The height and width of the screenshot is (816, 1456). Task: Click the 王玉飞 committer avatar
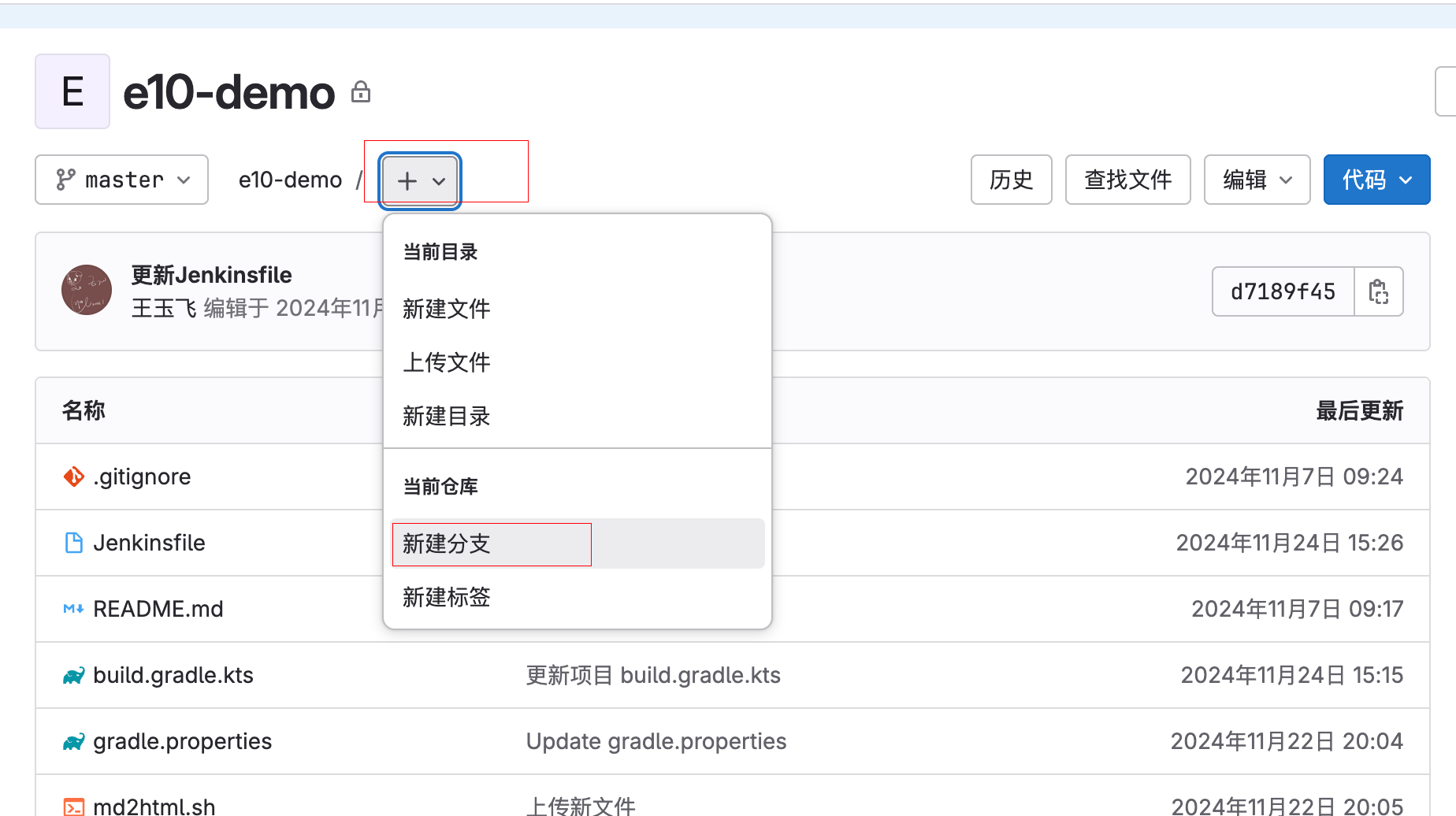click(87, 290)
